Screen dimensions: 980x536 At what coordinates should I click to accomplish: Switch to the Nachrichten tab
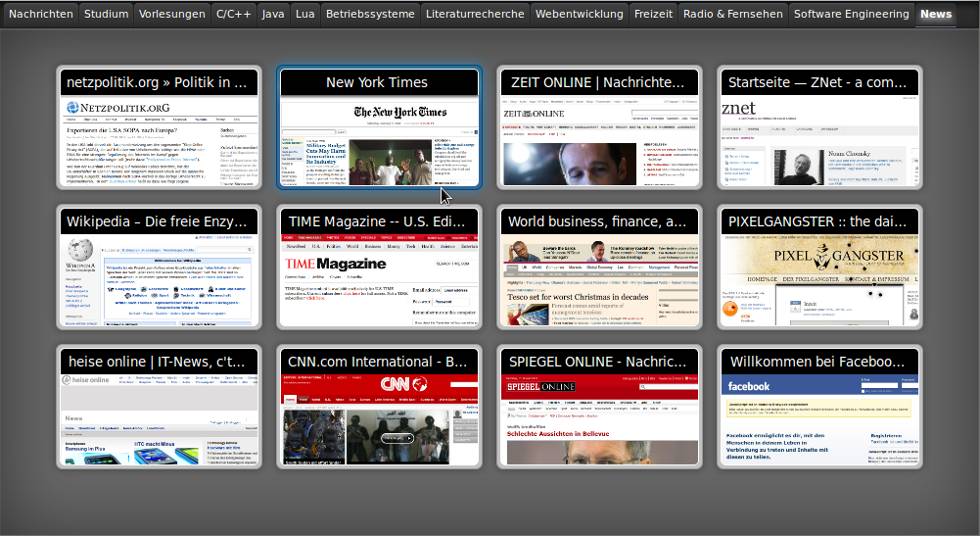[40, 14]
